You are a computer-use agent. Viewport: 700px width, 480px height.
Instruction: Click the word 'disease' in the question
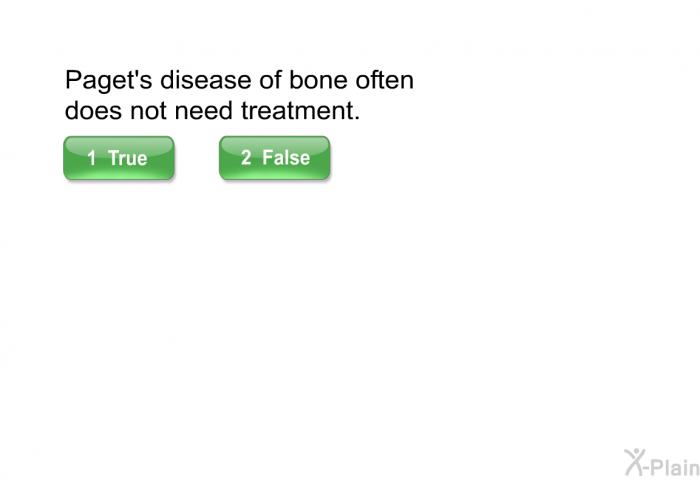pos(205,80)
